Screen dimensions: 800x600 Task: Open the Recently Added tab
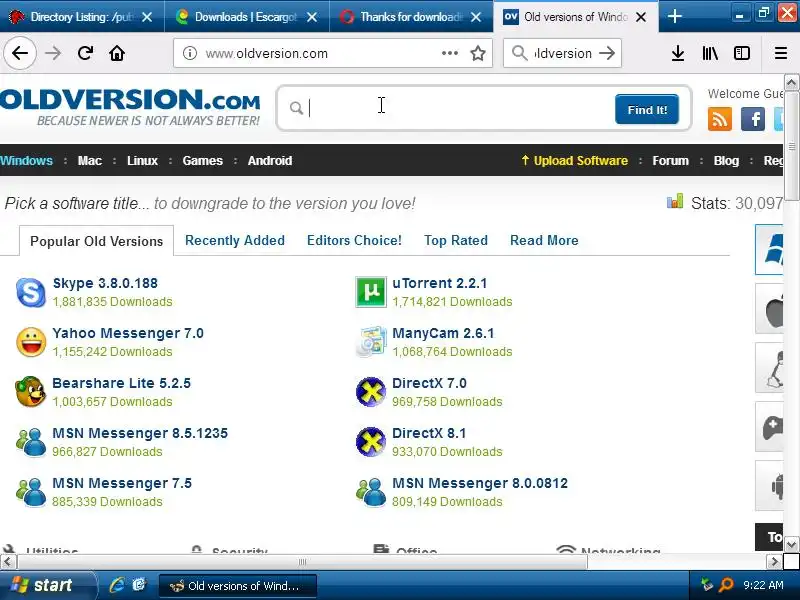[235, 240]
